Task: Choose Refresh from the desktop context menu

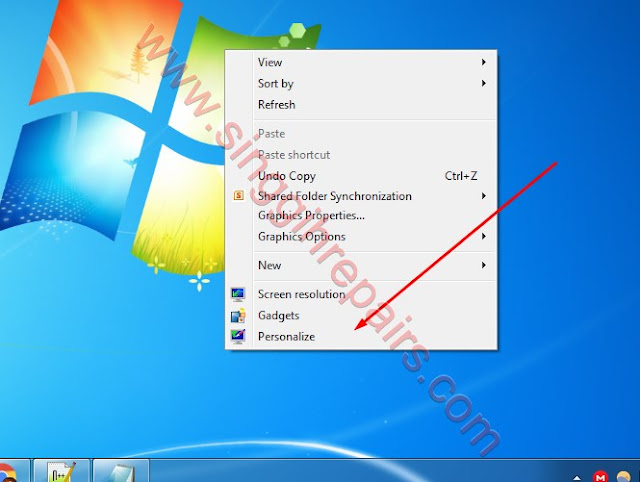Action: (x=361, y=104)
